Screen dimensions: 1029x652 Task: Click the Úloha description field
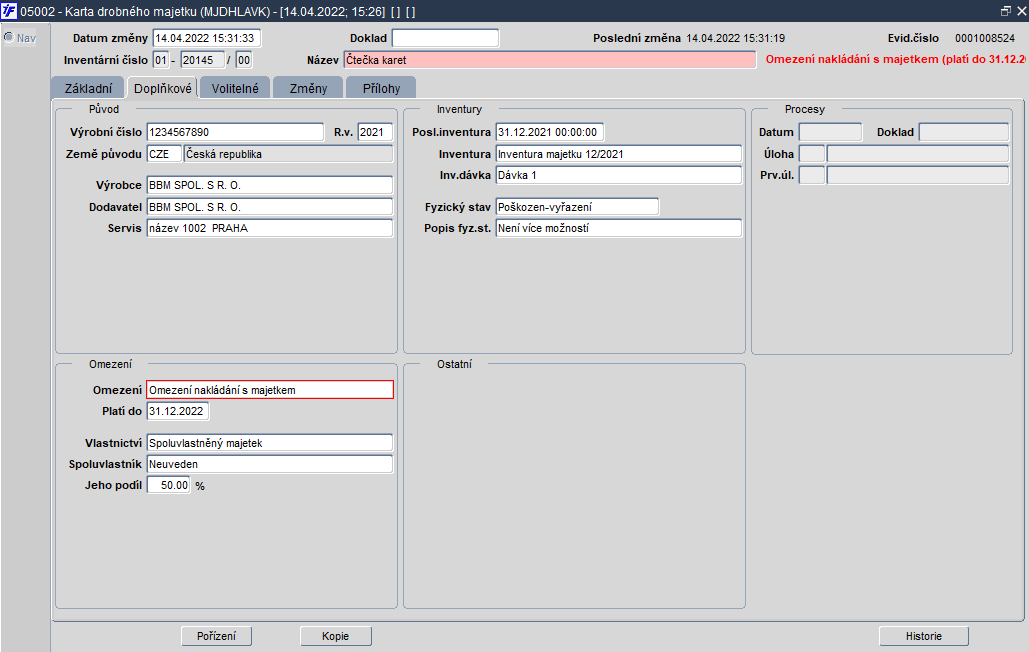point(917,154)
